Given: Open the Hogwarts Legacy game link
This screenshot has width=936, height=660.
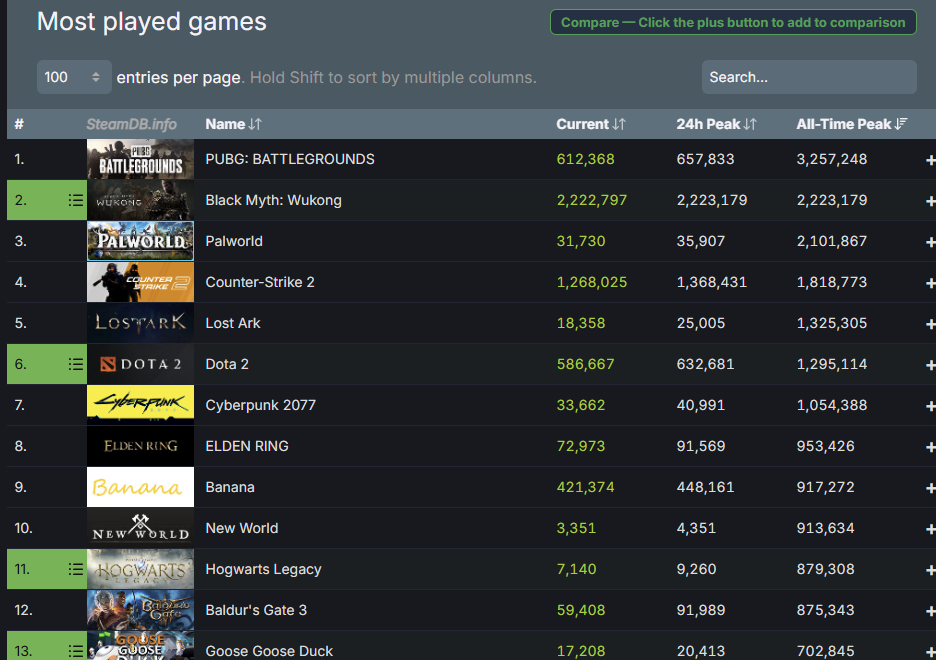Looking at the screenshot, I should pos(263,569).
